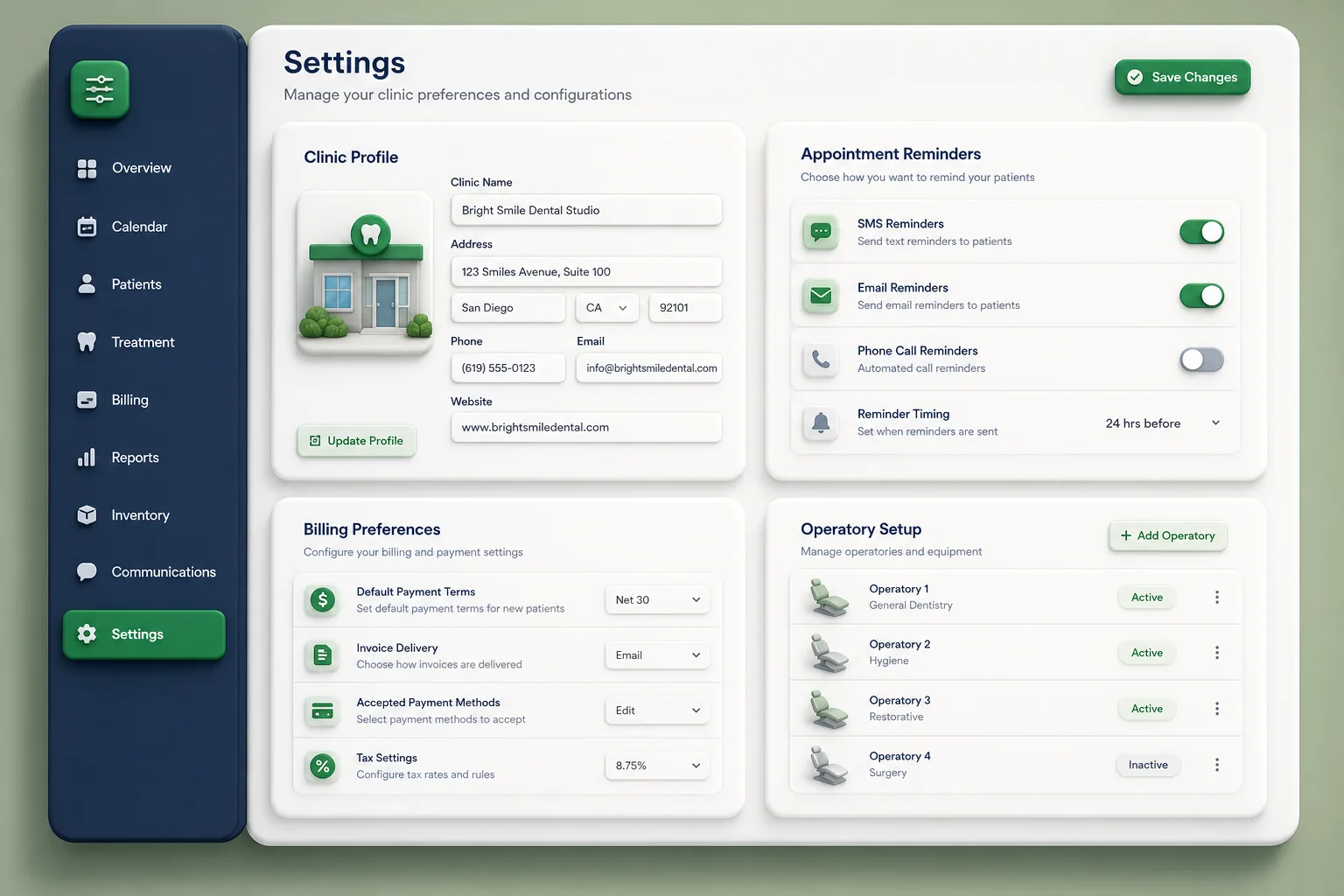Image resolution: width=1344 pixels, height=896 pixels.
Task: Toggle Operatory 1 Active status badge
Action: 1147,598
